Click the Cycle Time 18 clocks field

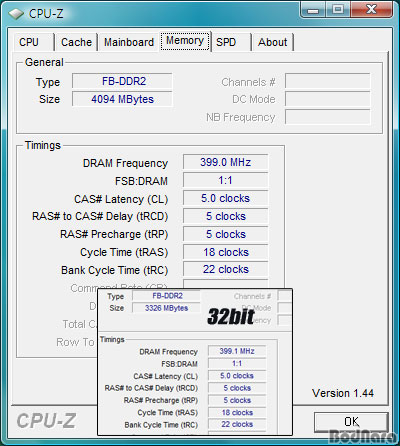[225, 252]
